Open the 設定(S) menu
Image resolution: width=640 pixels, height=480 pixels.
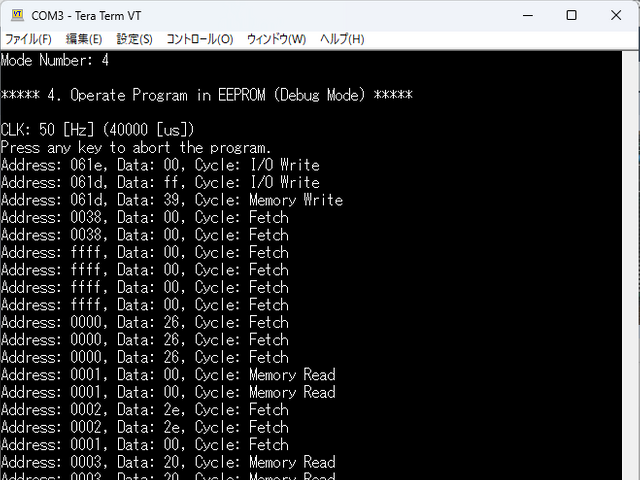(135, 39)
